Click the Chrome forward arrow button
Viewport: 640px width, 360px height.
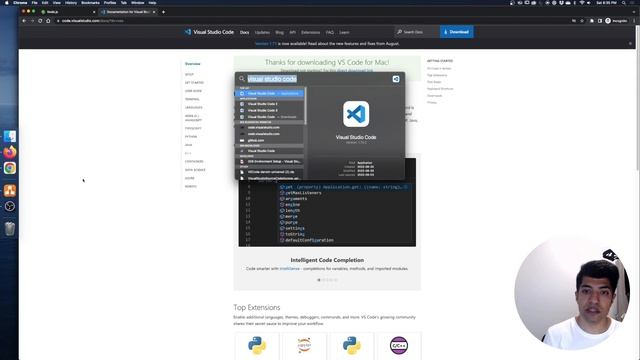point(32,21)
